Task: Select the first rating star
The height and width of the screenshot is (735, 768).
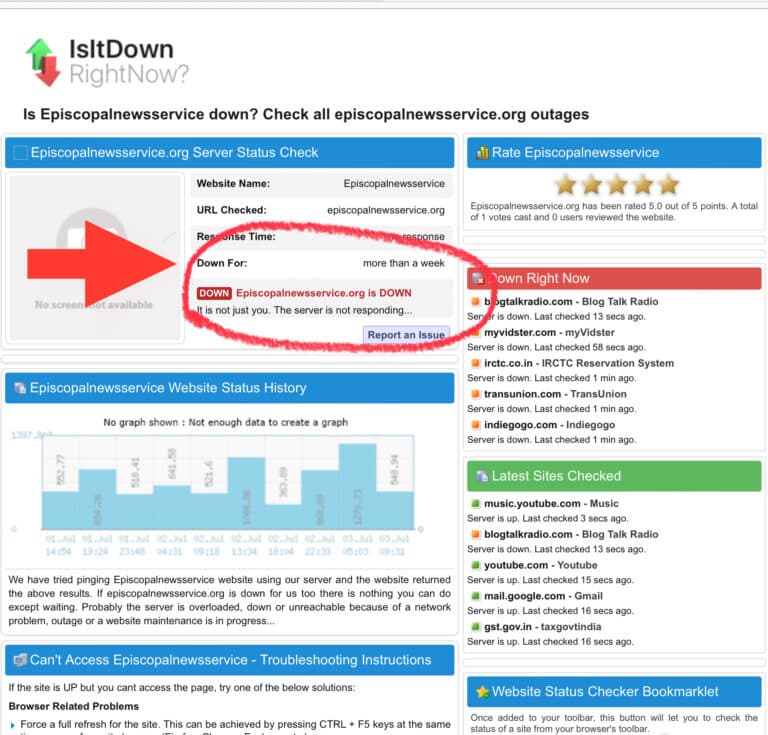Action: (566, 185)
